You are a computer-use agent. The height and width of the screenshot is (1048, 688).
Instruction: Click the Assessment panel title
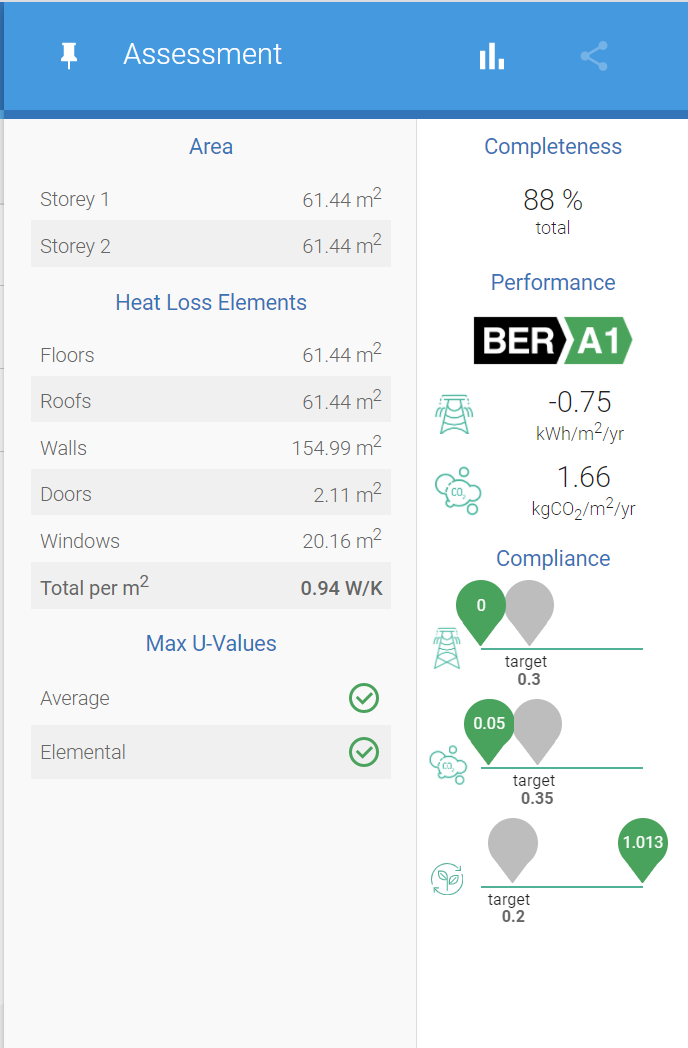point(203,54)
